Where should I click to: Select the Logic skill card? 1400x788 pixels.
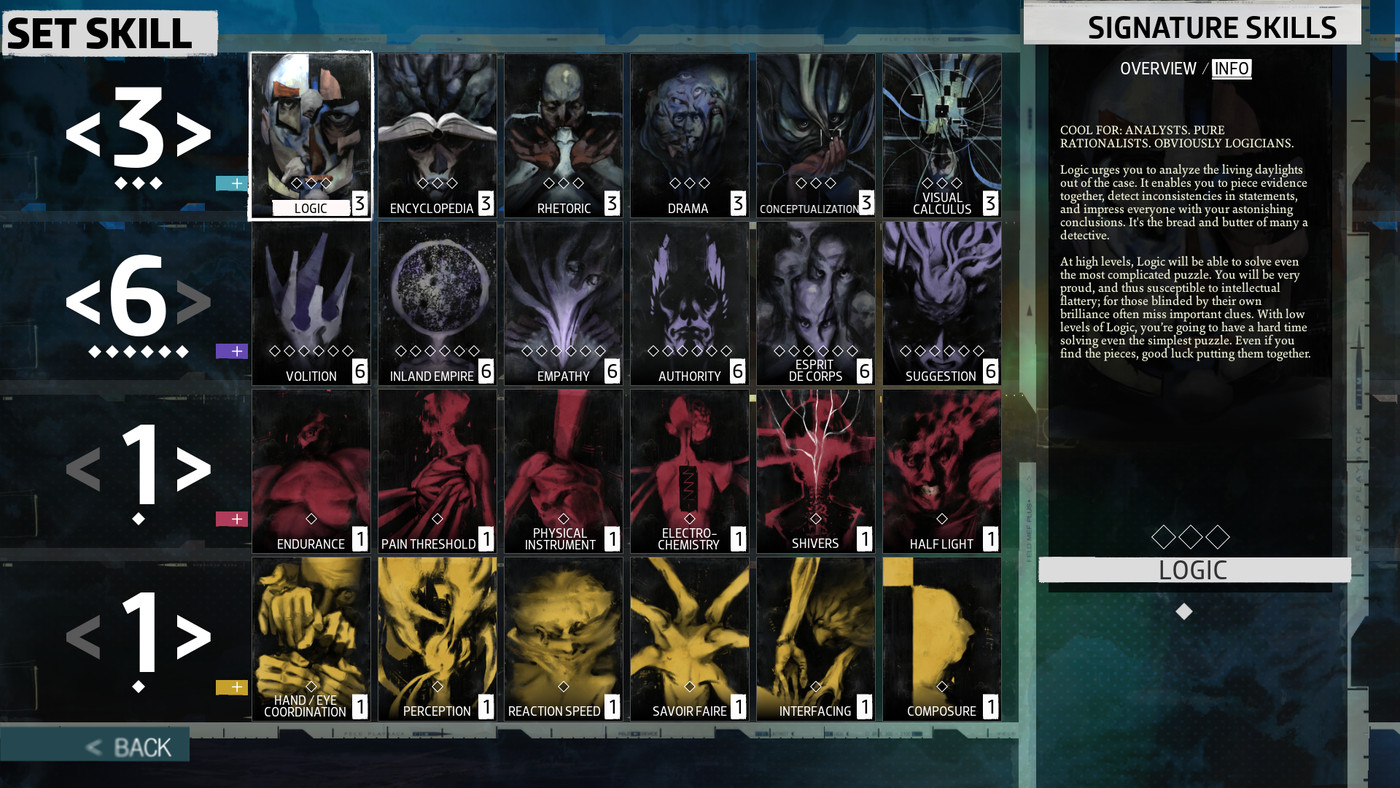311,136
